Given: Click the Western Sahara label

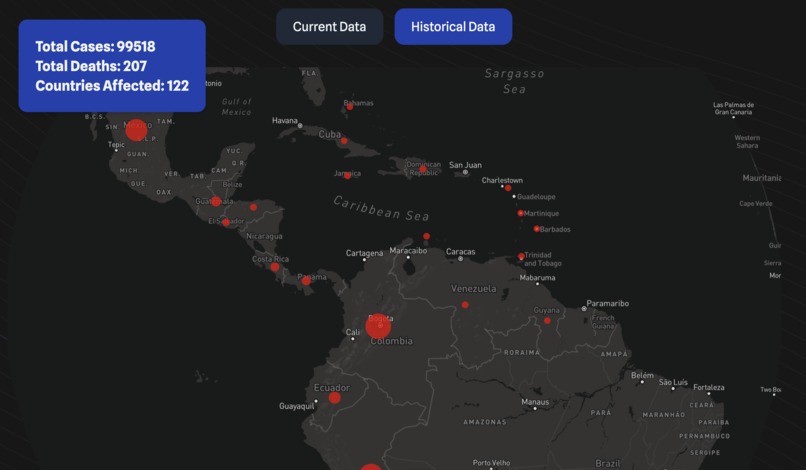Looking at the screenshot, I should coord(747,141).
